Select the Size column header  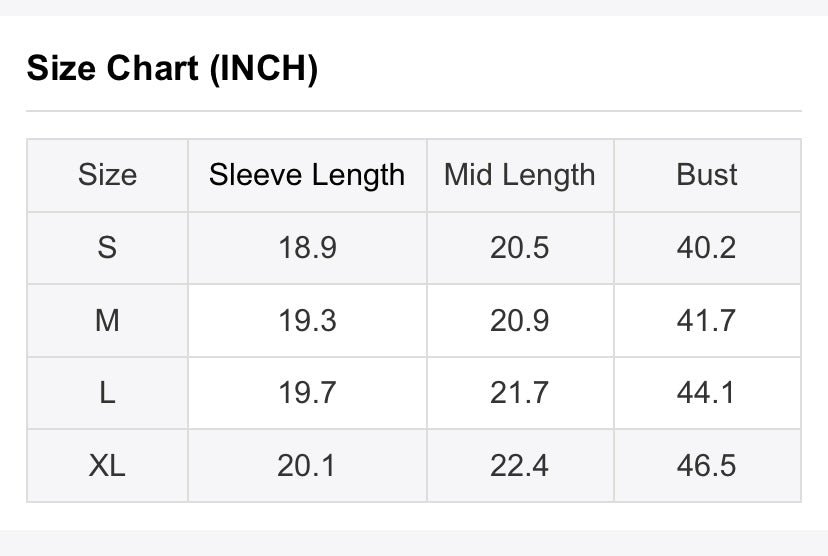click(107, 175)
